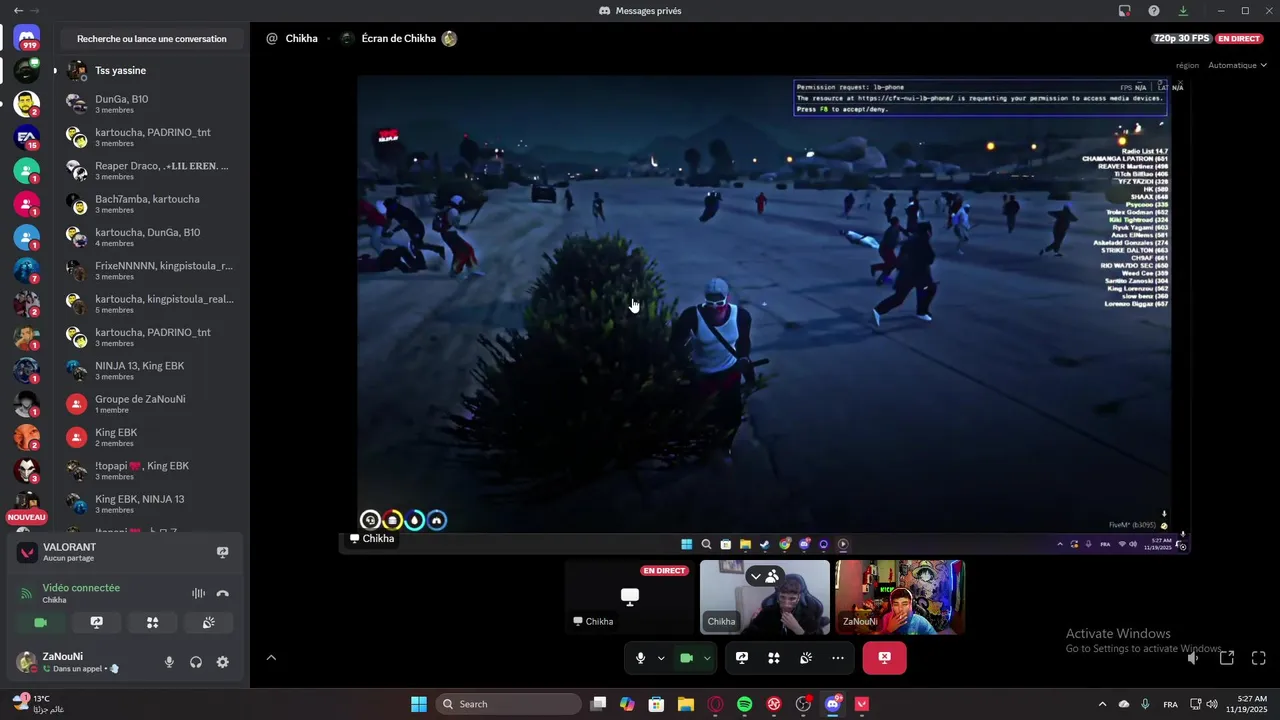
Task: Switch FRA keyboard language
Action: point(1170,704)
